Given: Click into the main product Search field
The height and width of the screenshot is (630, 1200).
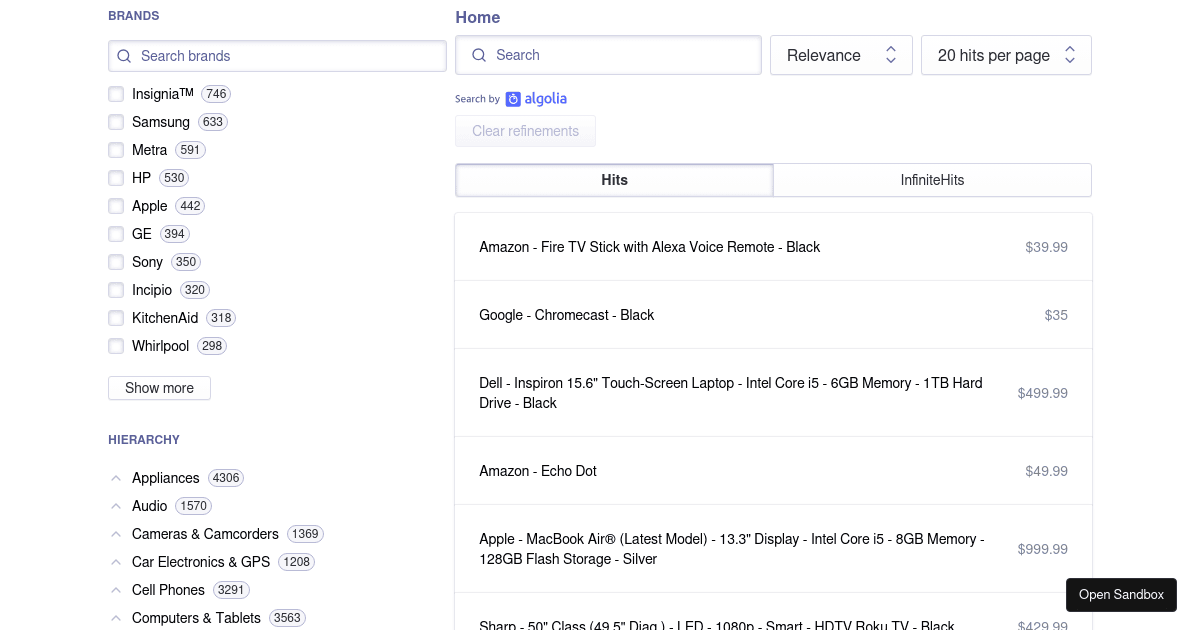Looking at the screenshot, I should point(620,55).
